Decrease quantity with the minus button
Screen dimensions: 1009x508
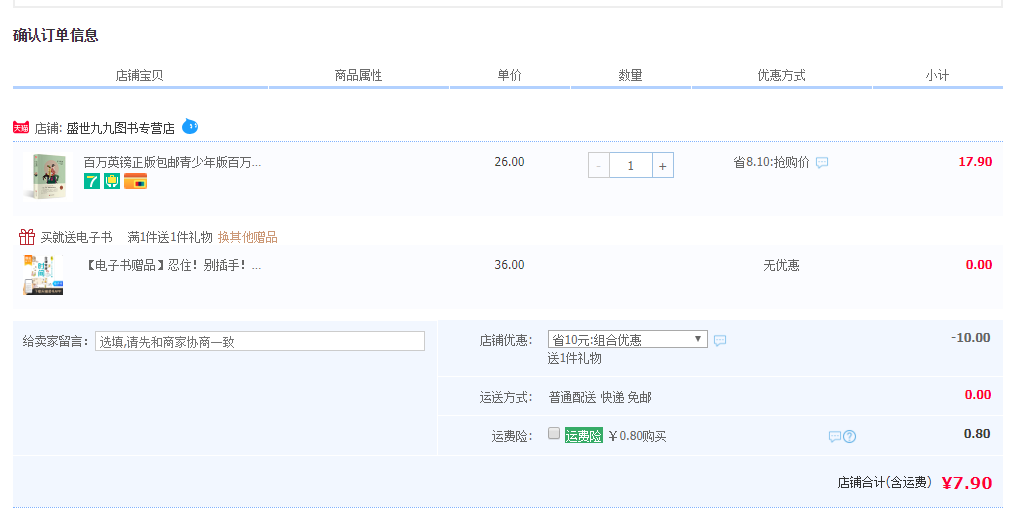click(598, 165)
